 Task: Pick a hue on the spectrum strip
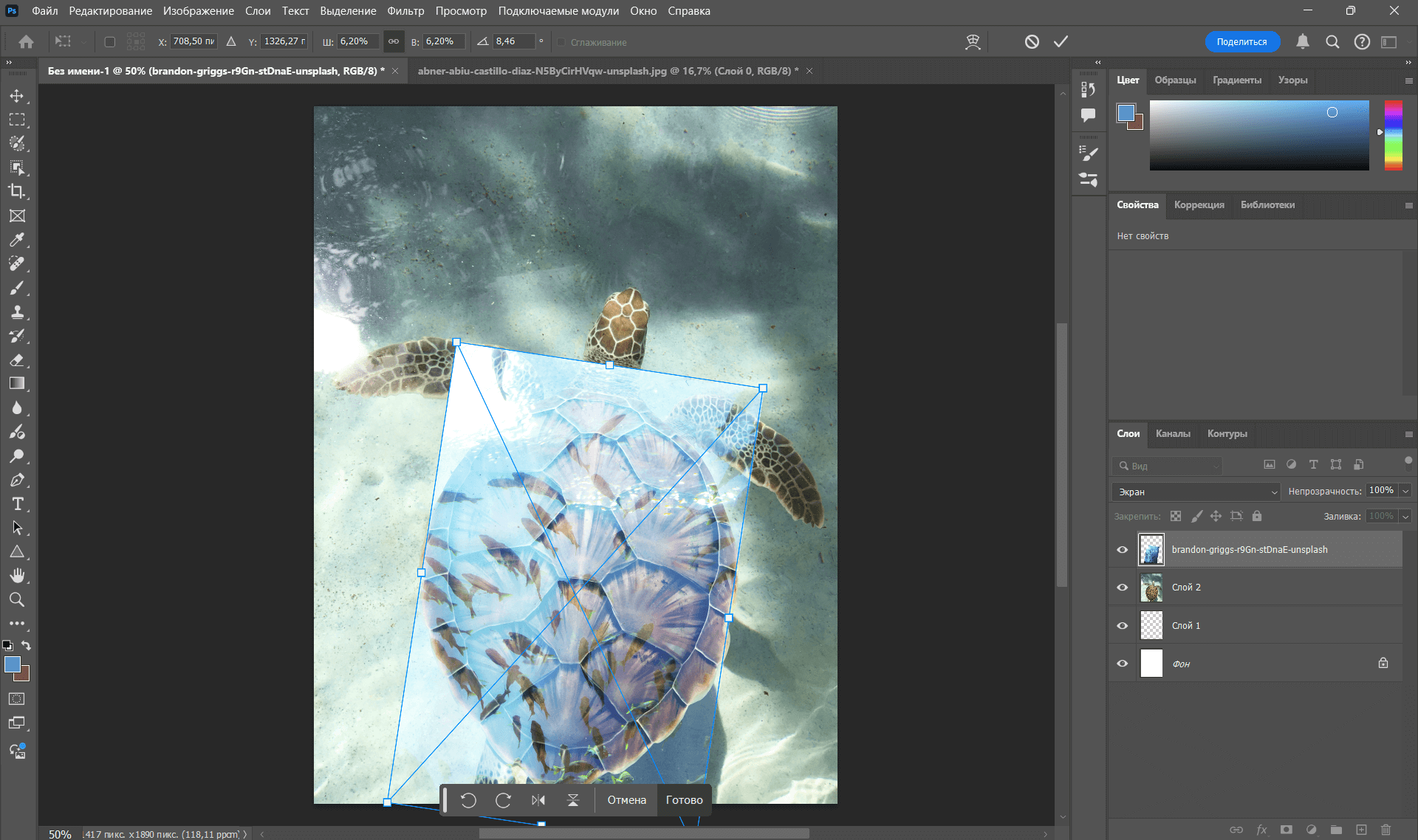point(1394,135)
